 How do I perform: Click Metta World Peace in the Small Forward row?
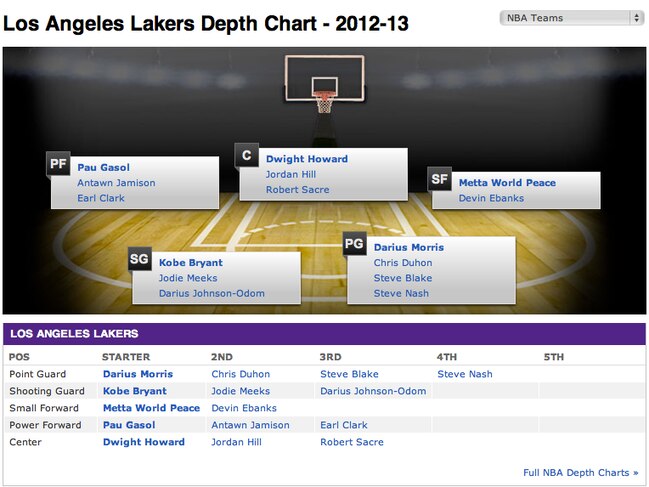coord(151,408)
